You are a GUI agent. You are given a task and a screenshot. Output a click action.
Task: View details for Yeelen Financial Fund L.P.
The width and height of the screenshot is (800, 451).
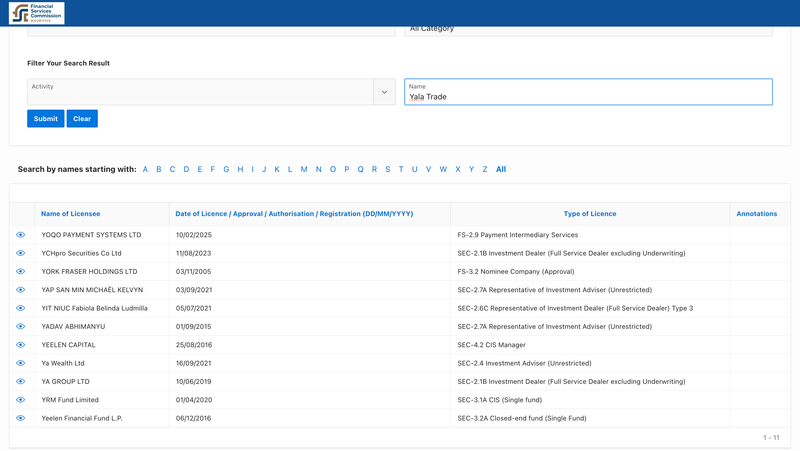pyautogui.click(x=20, y=418)
